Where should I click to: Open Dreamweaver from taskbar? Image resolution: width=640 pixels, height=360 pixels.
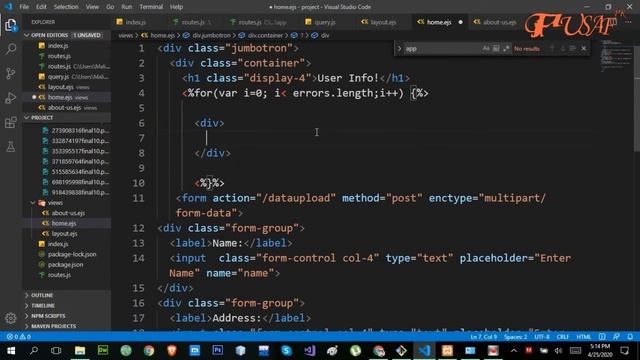click(x=103, y=351)
